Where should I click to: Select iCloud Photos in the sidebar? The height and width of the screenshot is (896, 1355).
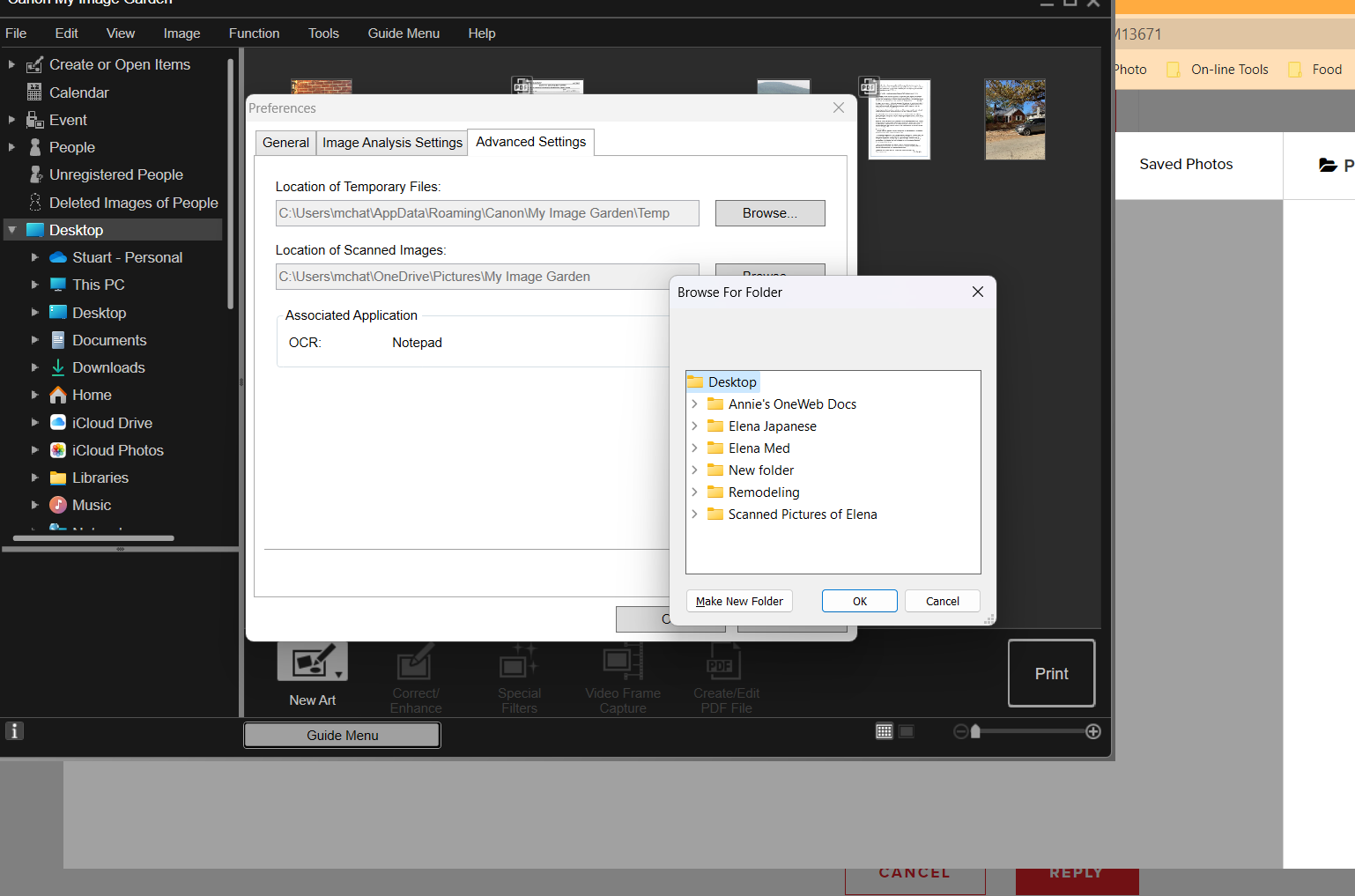[117, 450]
